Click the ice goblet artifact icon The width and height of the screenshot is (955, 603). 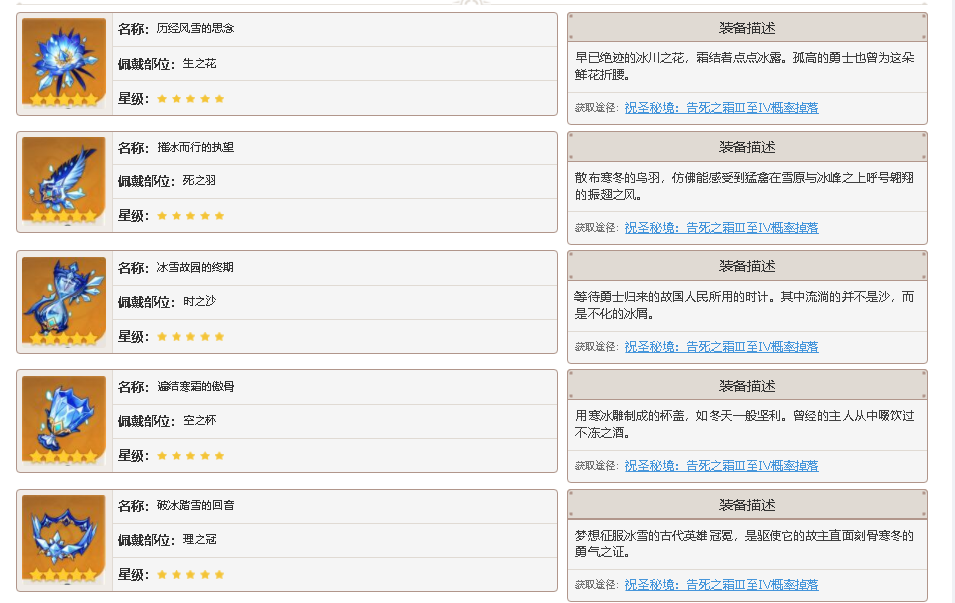click(x=64, y=420)
